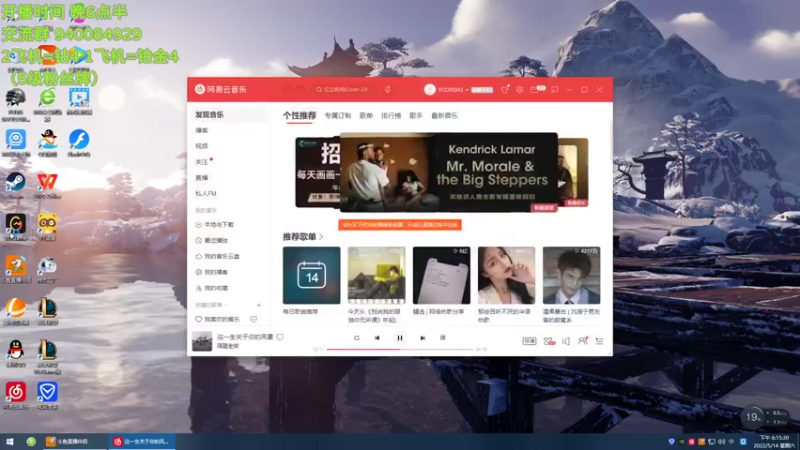Image resolution: width=800 pixels, height=450 pixels.
Task: Switch to the 排行榜 tab
Action: 391,116
